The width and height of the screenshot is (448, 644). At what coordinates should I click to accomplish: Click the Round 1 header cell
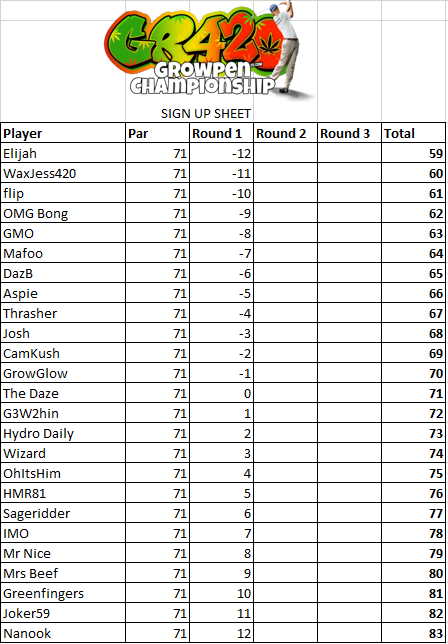221,133
